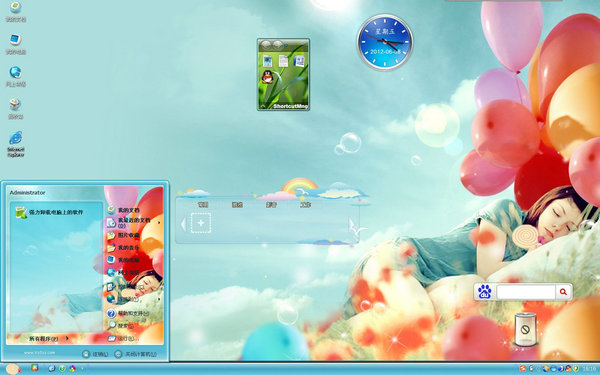Open the Recycle Bin can on the desktop
Viewport: 600px width, 375px height.
click(x=525, y=329)
